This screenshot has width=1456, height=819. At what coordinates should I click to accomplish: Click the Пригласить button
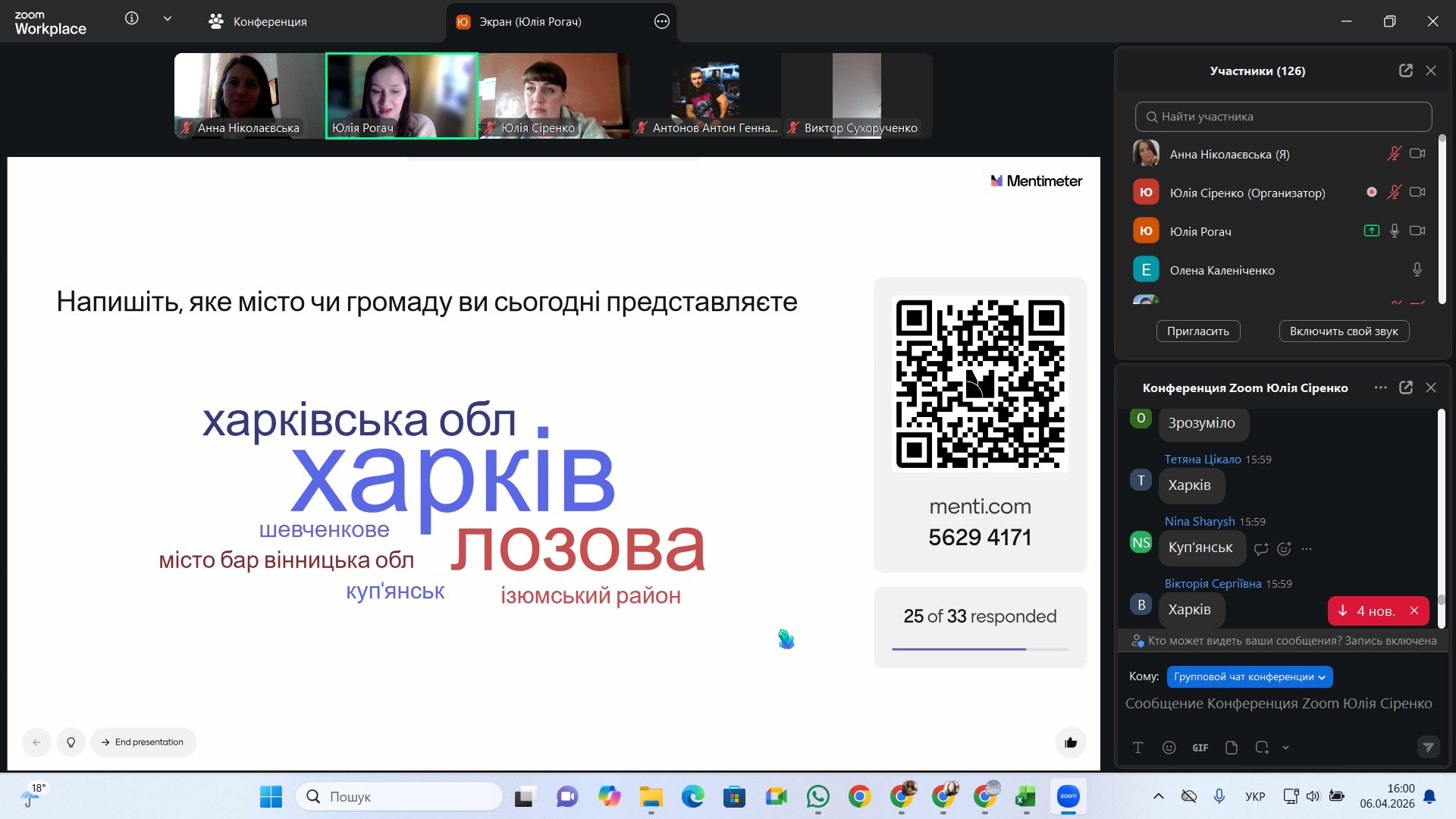tap(1197, 331)
